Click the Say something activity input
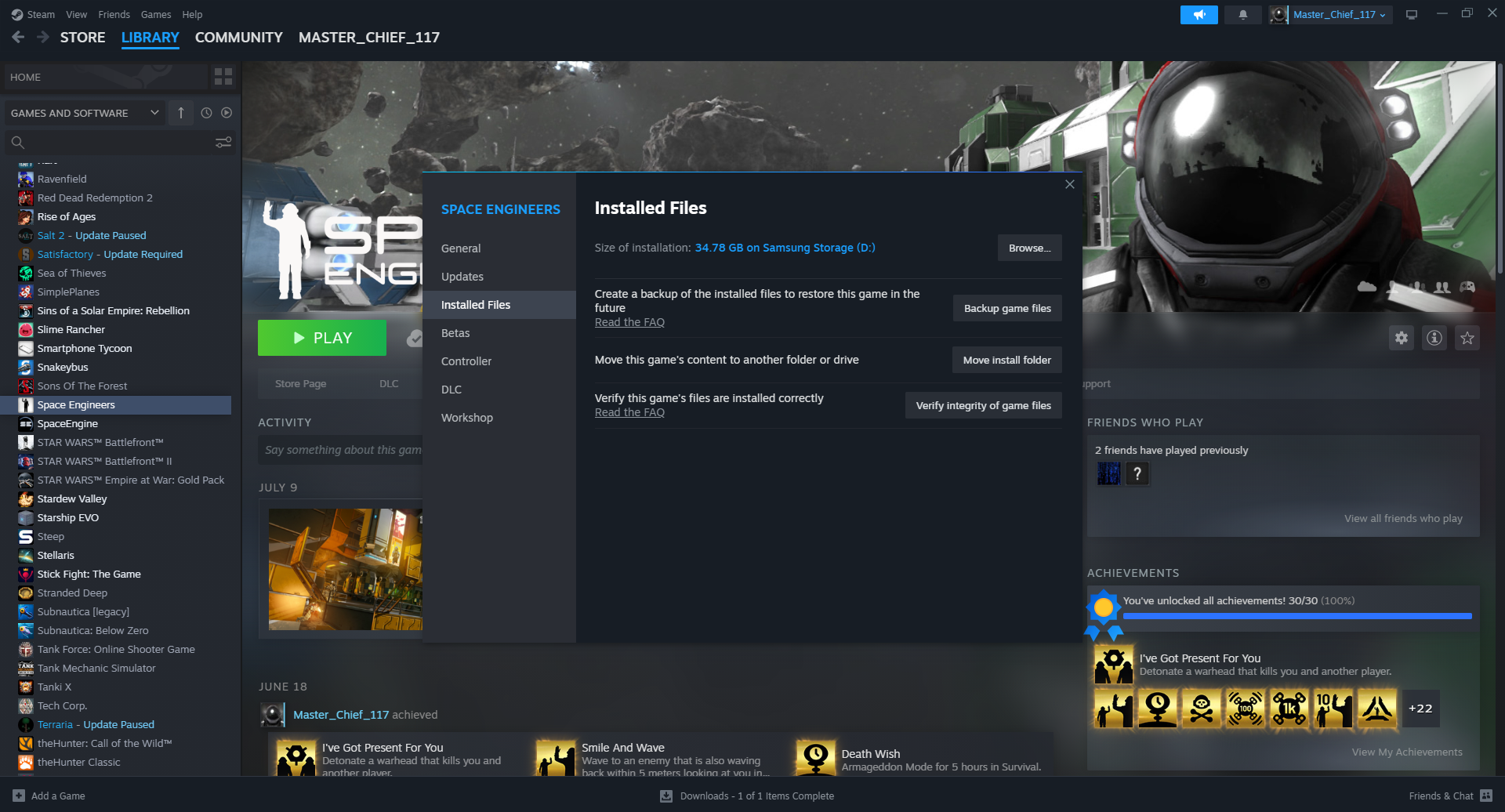Screen dimensions: 1505x812 (341, 450)
